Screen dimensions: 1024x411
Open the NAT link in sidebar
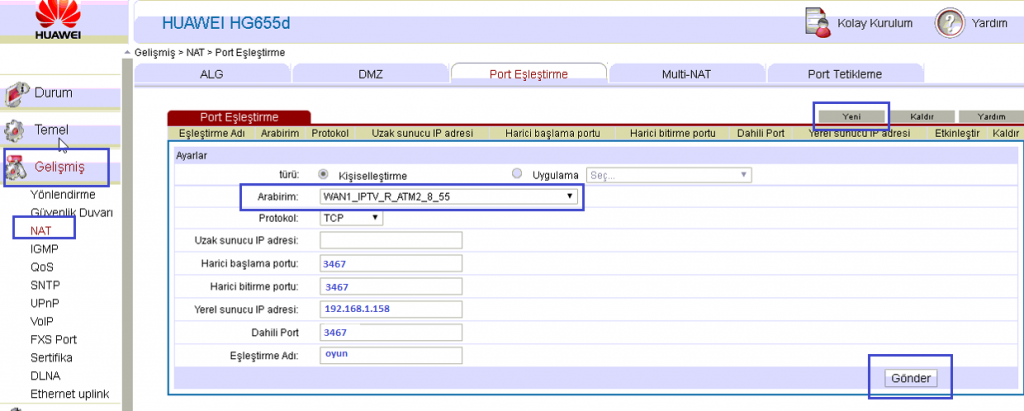click(41, 230)
